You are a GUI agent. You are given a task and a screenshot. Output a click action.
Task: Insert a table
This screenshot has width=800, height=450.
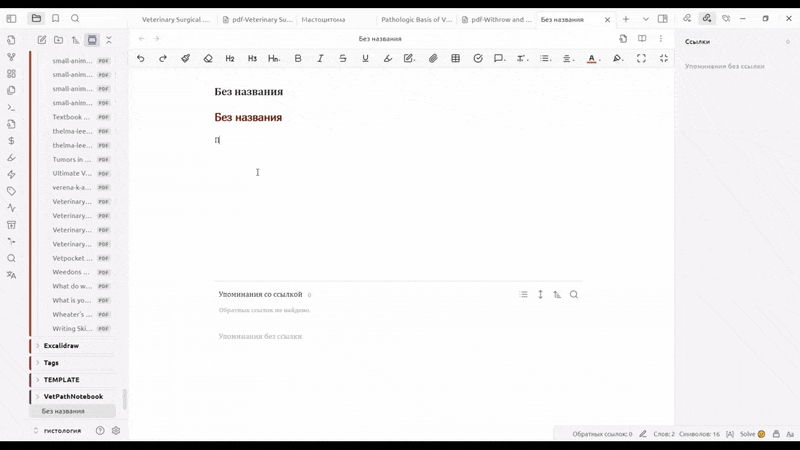pos(456,59)
